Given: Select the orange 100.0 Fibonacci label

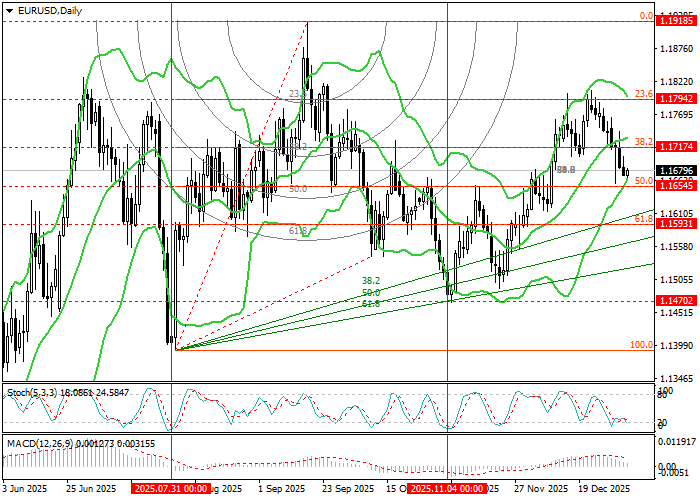Looking at the screenshot, I should 642,345.
